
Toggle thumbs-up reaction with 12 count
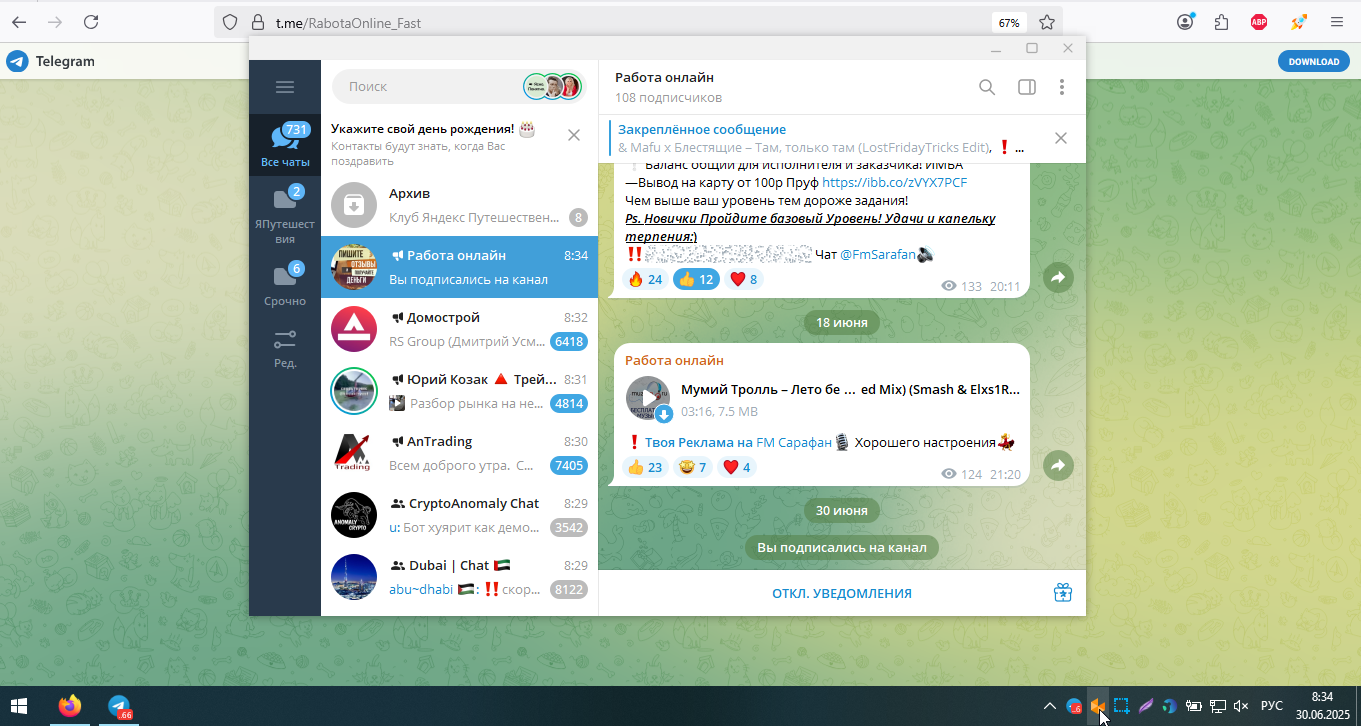697,279
